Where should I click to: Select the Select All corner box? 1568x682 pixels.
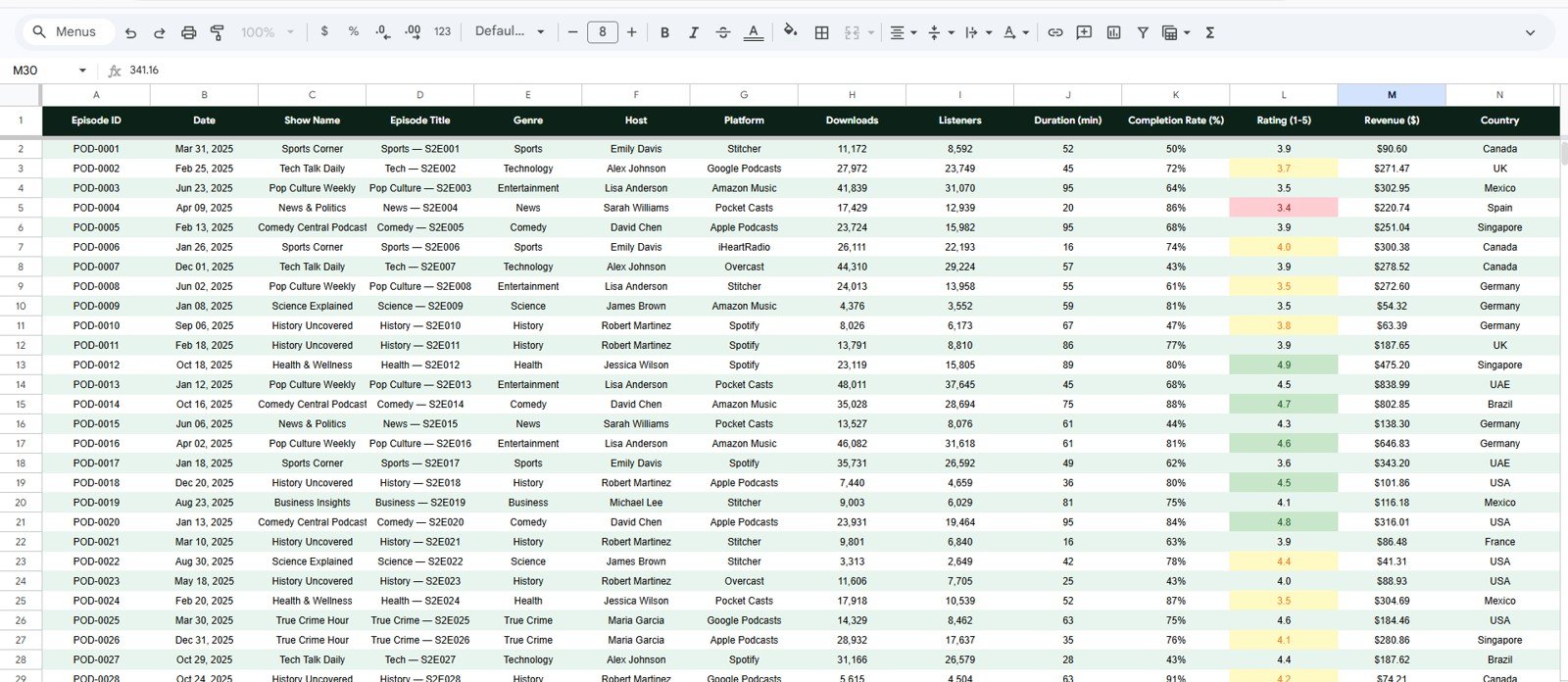21,95
